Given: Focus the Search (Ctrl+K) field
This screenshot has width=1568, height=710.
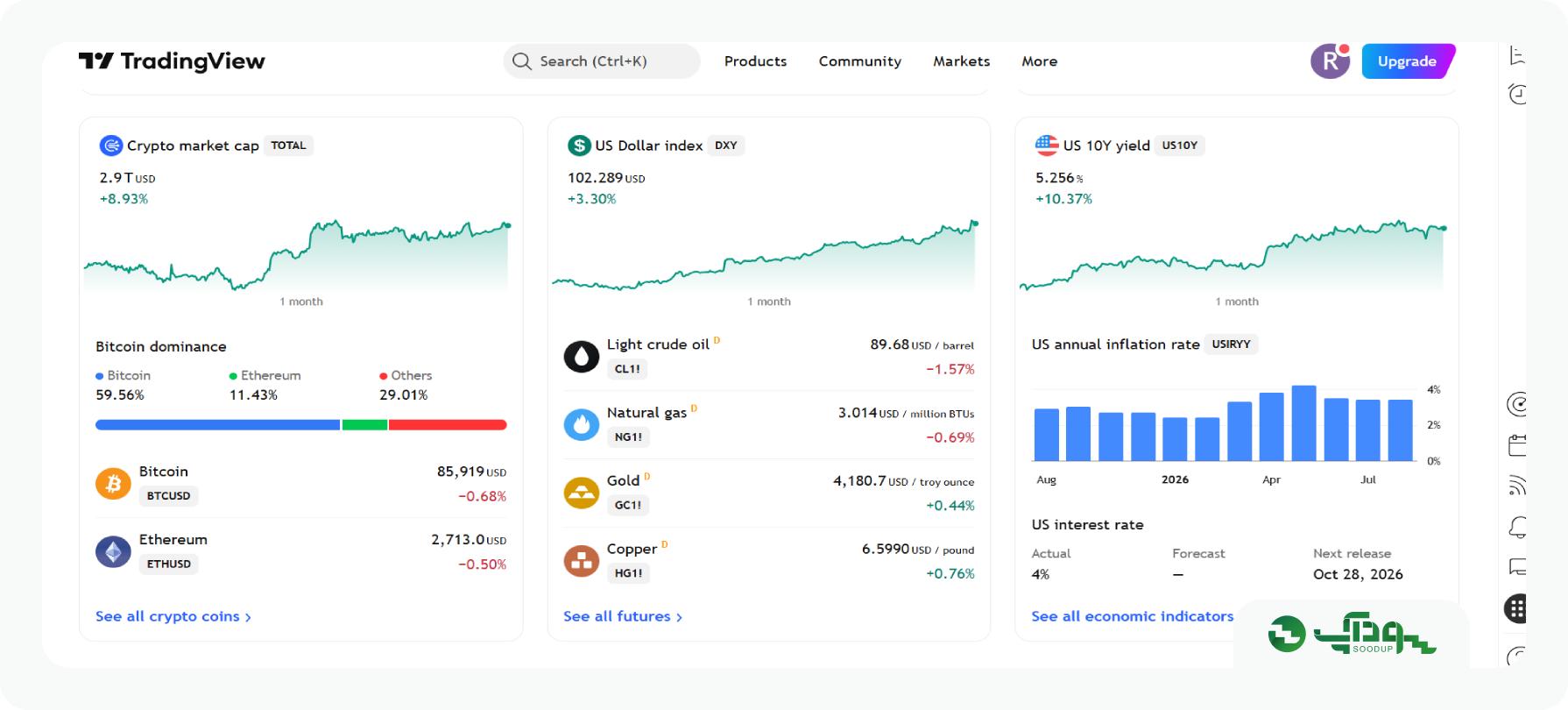Looking at the screenshot, I should pyautogui.click(x=602, y=61).
